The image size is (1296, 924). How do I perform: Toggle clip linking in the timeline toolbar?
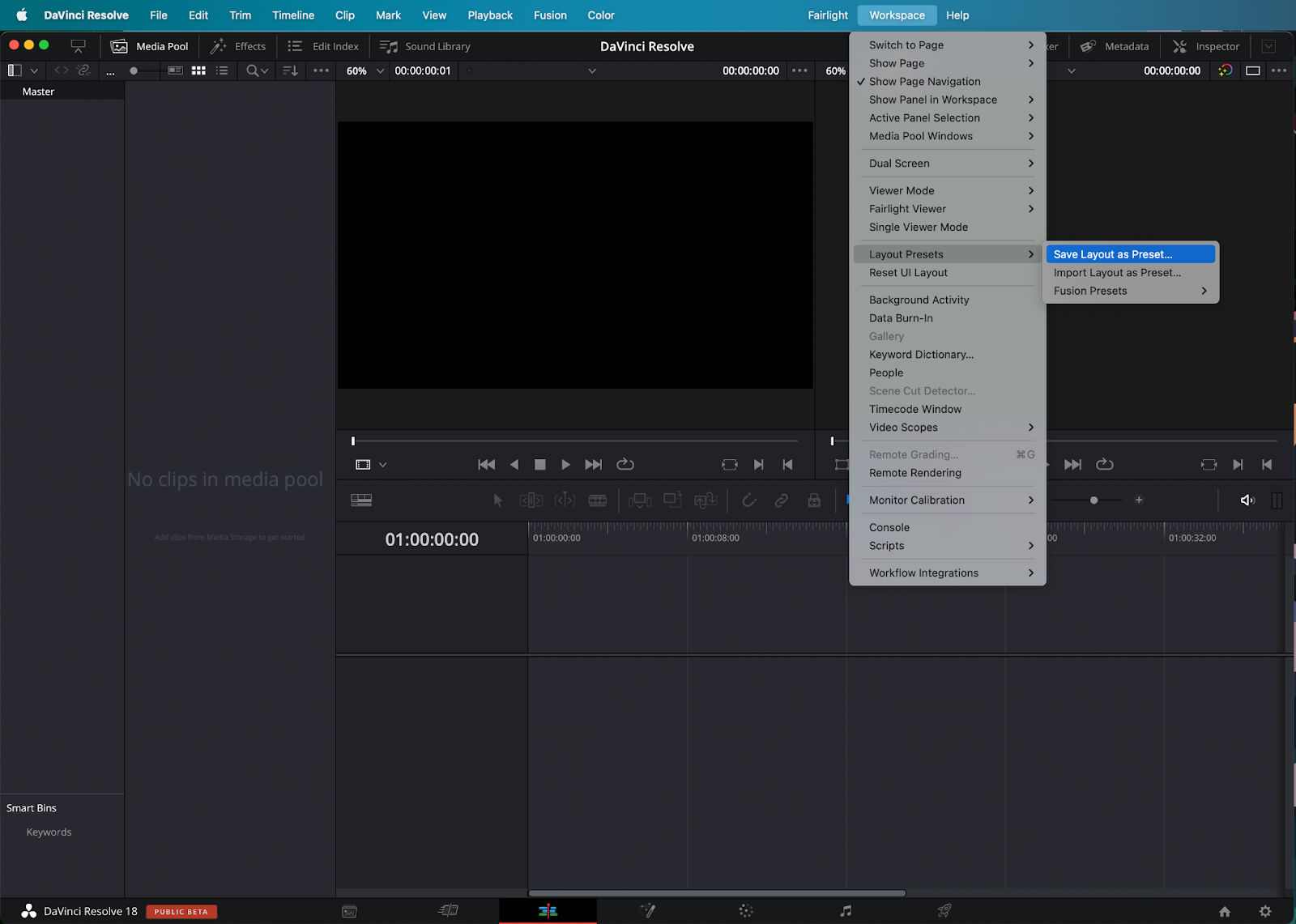(781, 500)
